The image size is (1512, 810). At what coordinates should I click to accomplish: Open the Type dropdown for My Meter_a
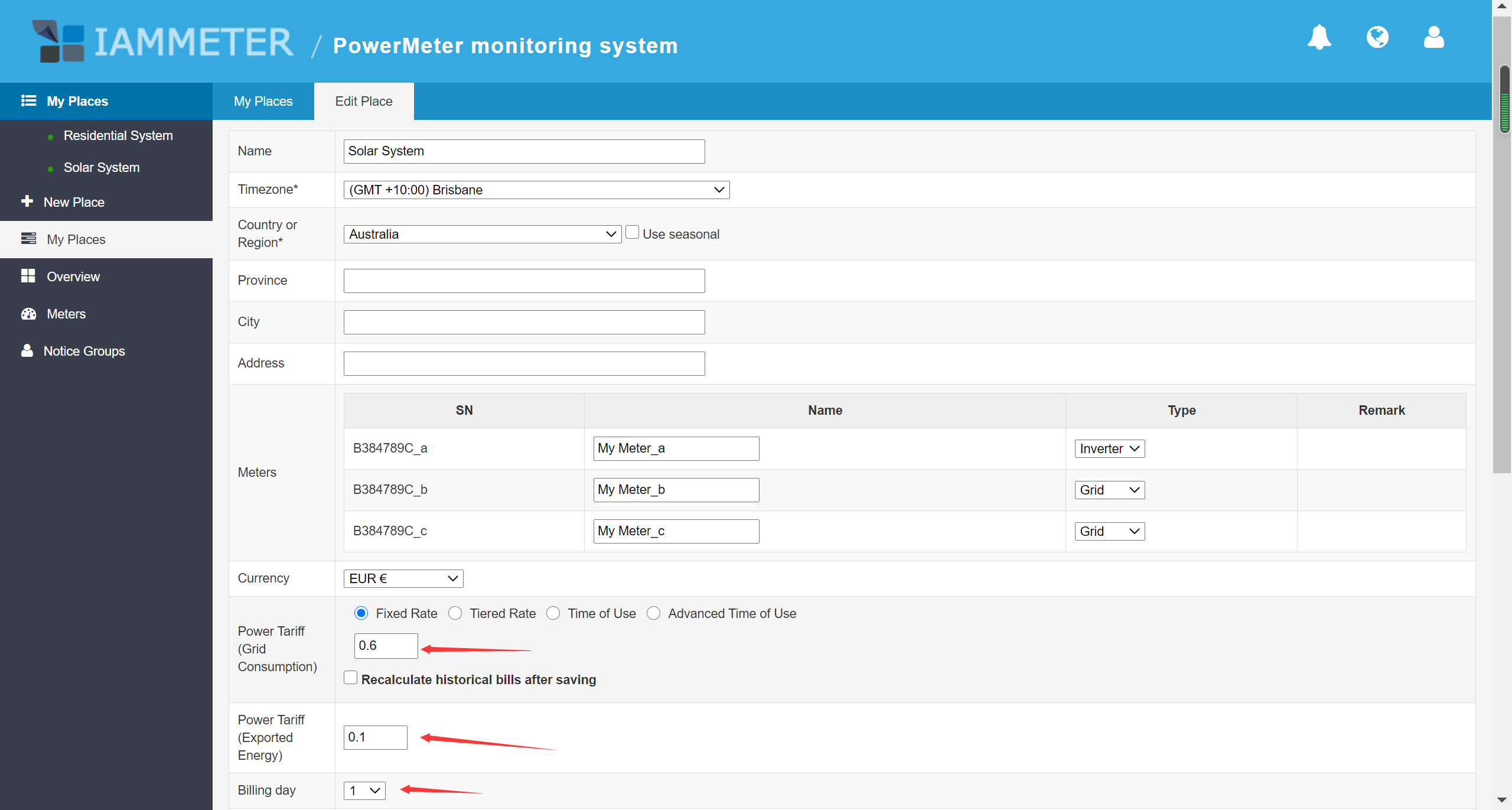click(1109, 448)
